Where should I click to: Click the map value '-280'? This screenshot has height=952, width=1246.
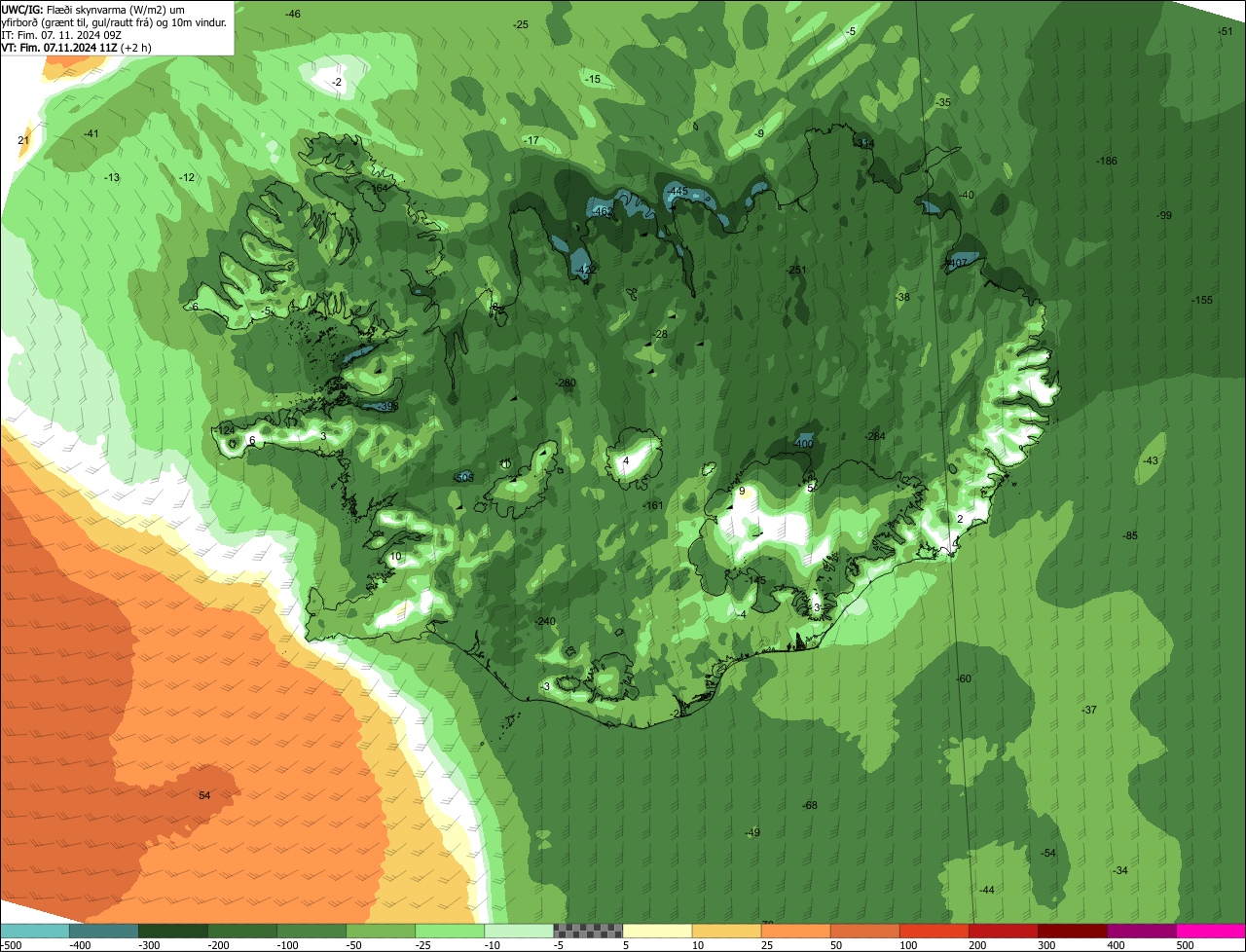pyautogui.click(x=566, y=383)
